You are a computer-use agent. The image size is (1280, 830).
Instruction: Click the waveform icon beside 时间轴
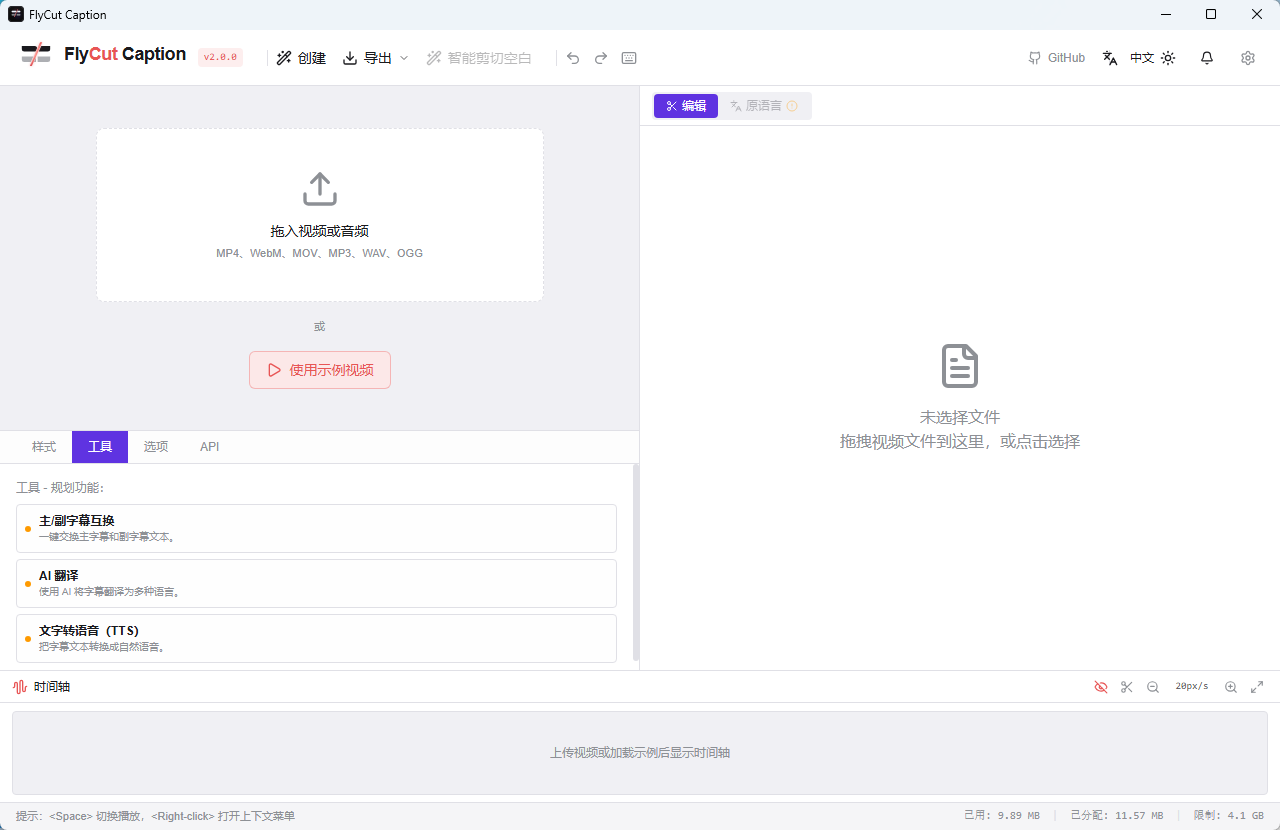[20, 687]
